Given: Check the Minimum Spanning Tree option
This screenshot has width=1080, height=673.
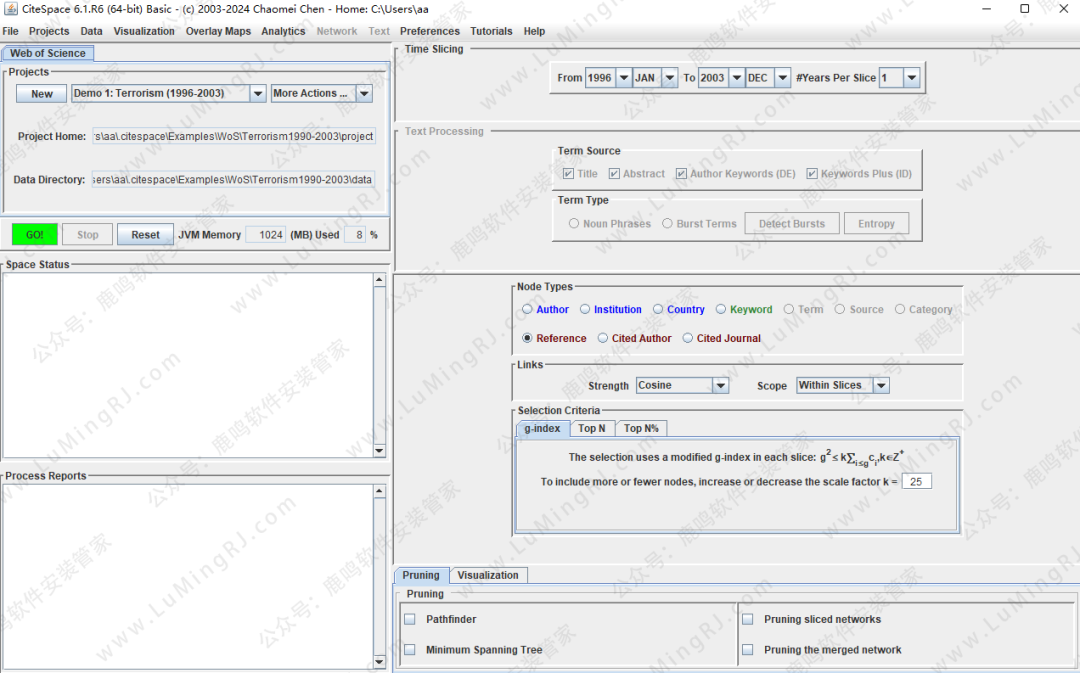Looking at the screenshot, I should pos(410,650).
